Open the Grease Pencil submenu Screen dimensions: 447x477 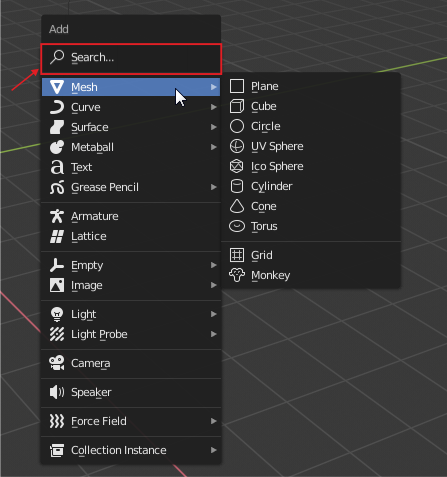point(131,187)
